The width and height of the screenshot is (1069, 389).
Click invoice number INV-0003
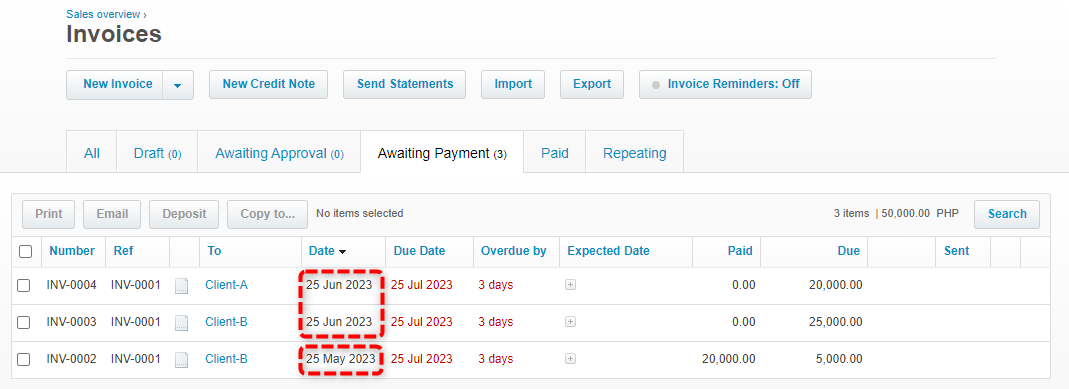tap(72, 322)
